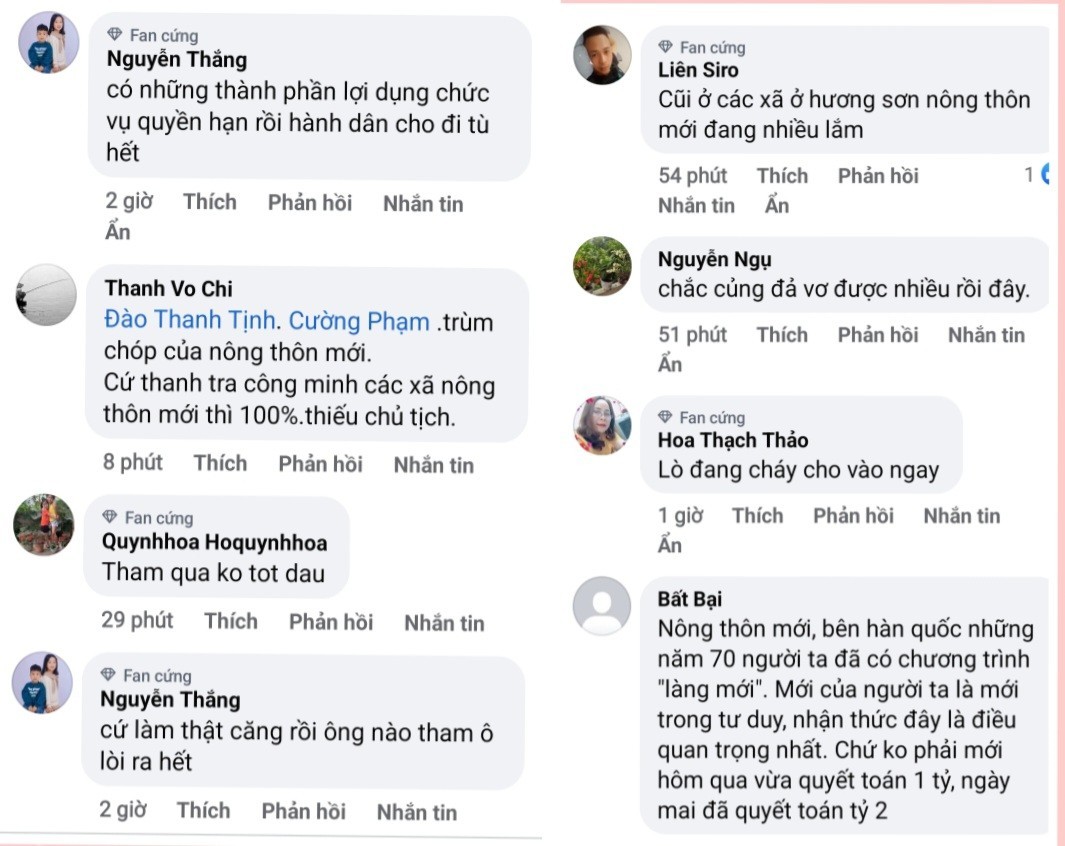
Task: Open Thanh Vo Chi's avatar
Action: pyautogui.click(x=47, y=295)
